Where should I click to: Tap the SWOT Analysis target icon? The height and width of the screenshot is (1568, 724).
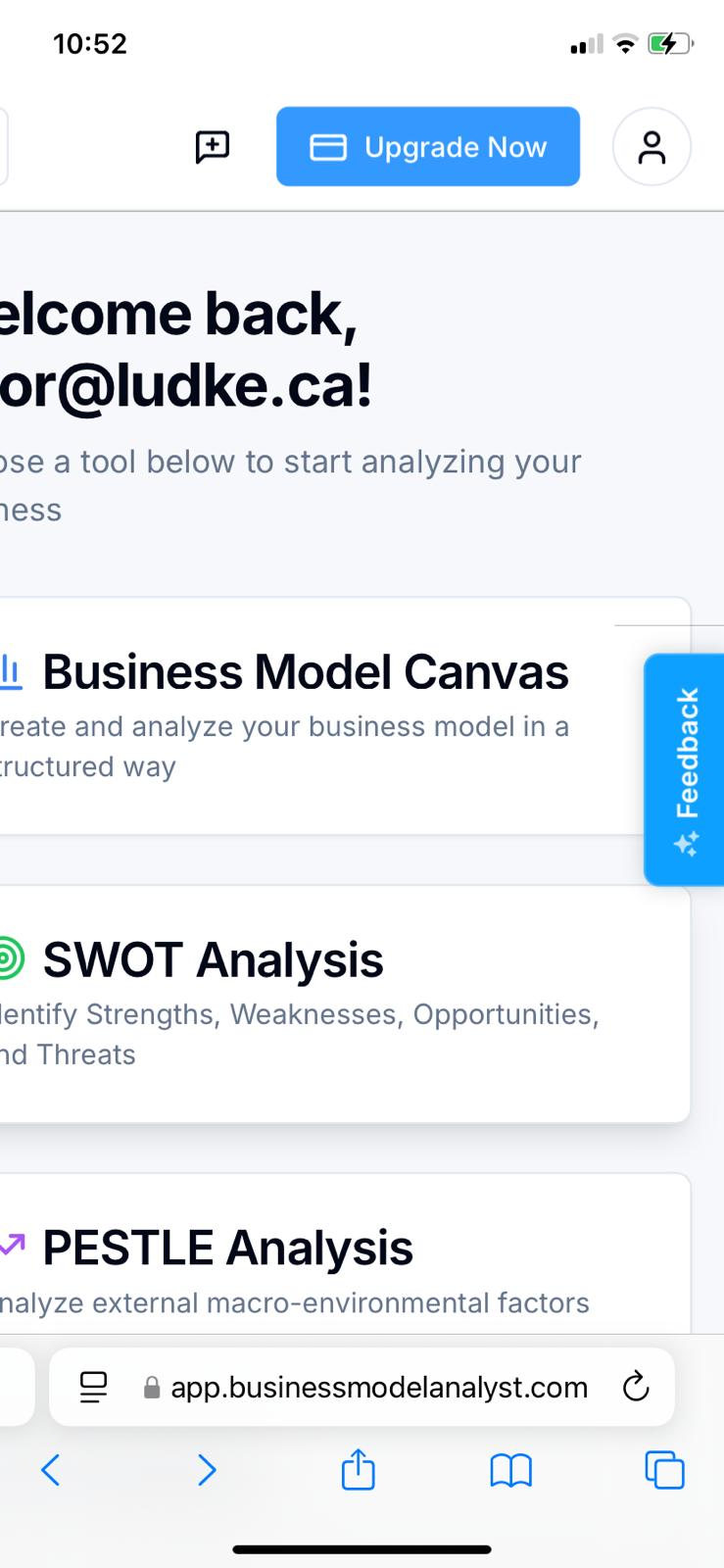[9, 957]
